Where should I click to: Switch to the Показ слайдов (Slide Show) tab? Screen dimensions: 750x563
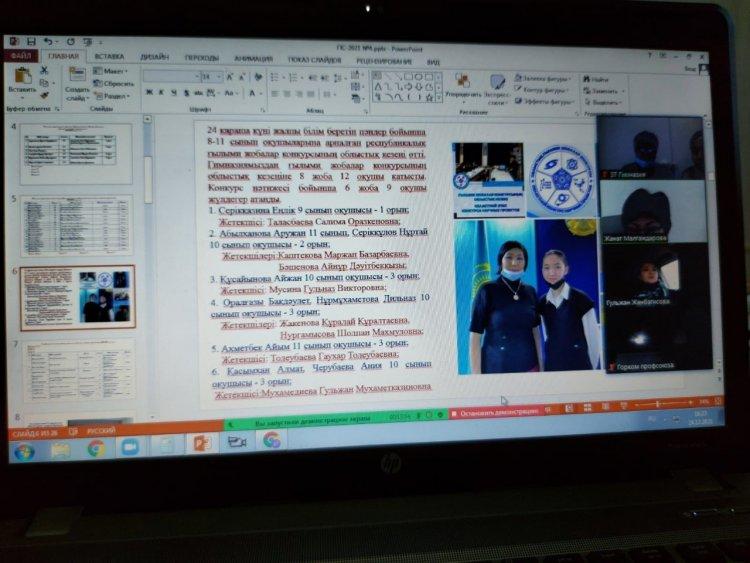point(314,60)
